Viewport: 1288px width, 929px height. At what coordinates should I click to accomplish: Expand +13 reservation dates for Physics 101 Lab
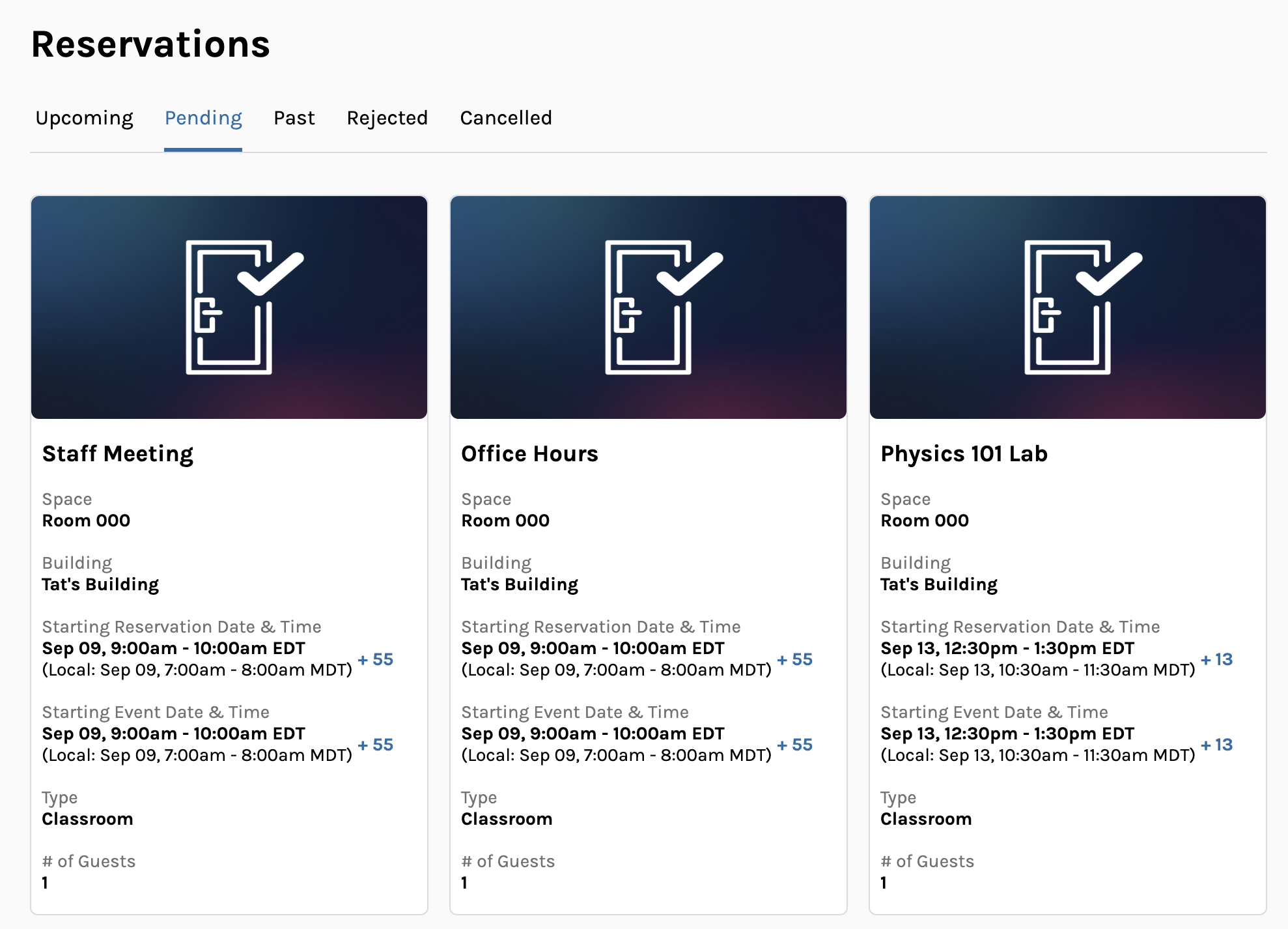(1216, 659)
